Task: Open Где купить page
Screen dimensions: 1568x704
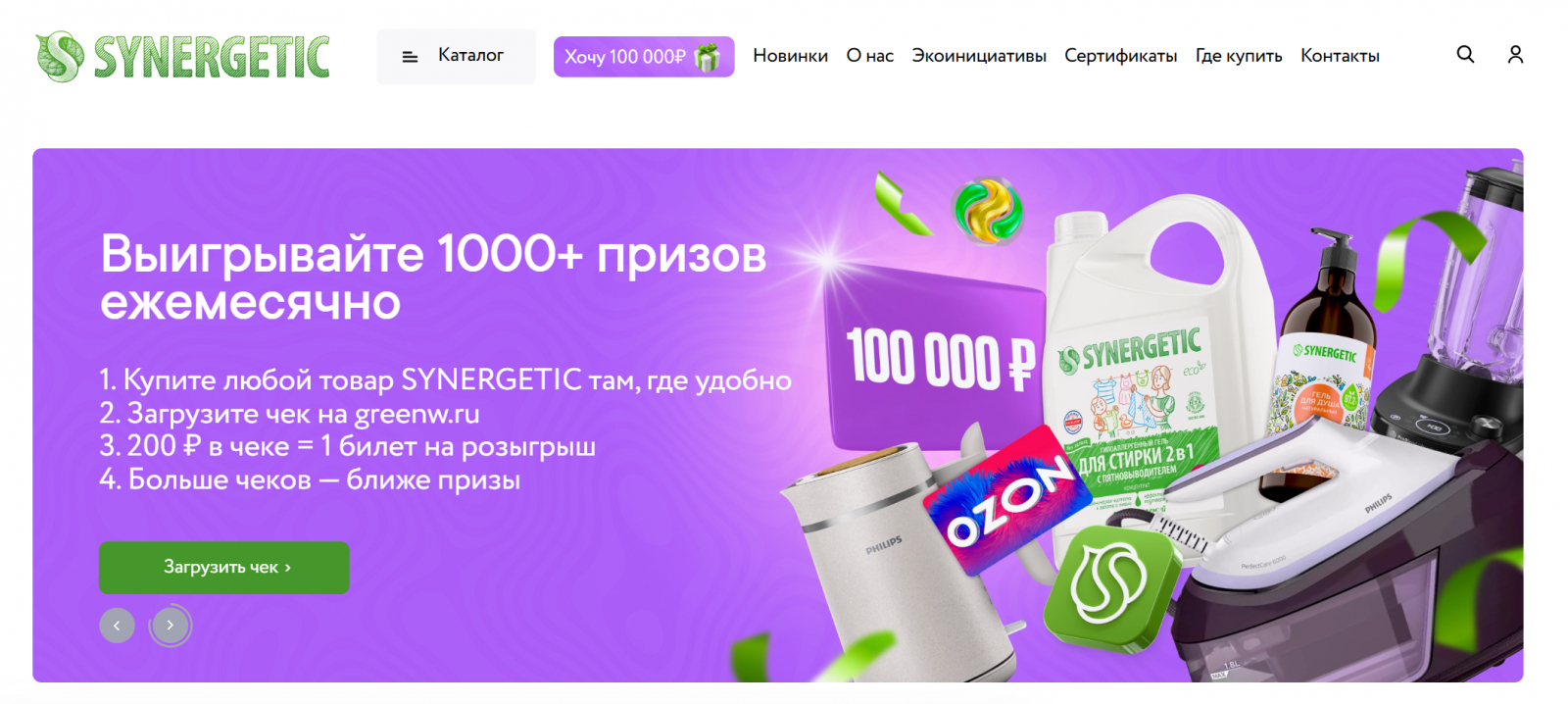Action: 1239,56
